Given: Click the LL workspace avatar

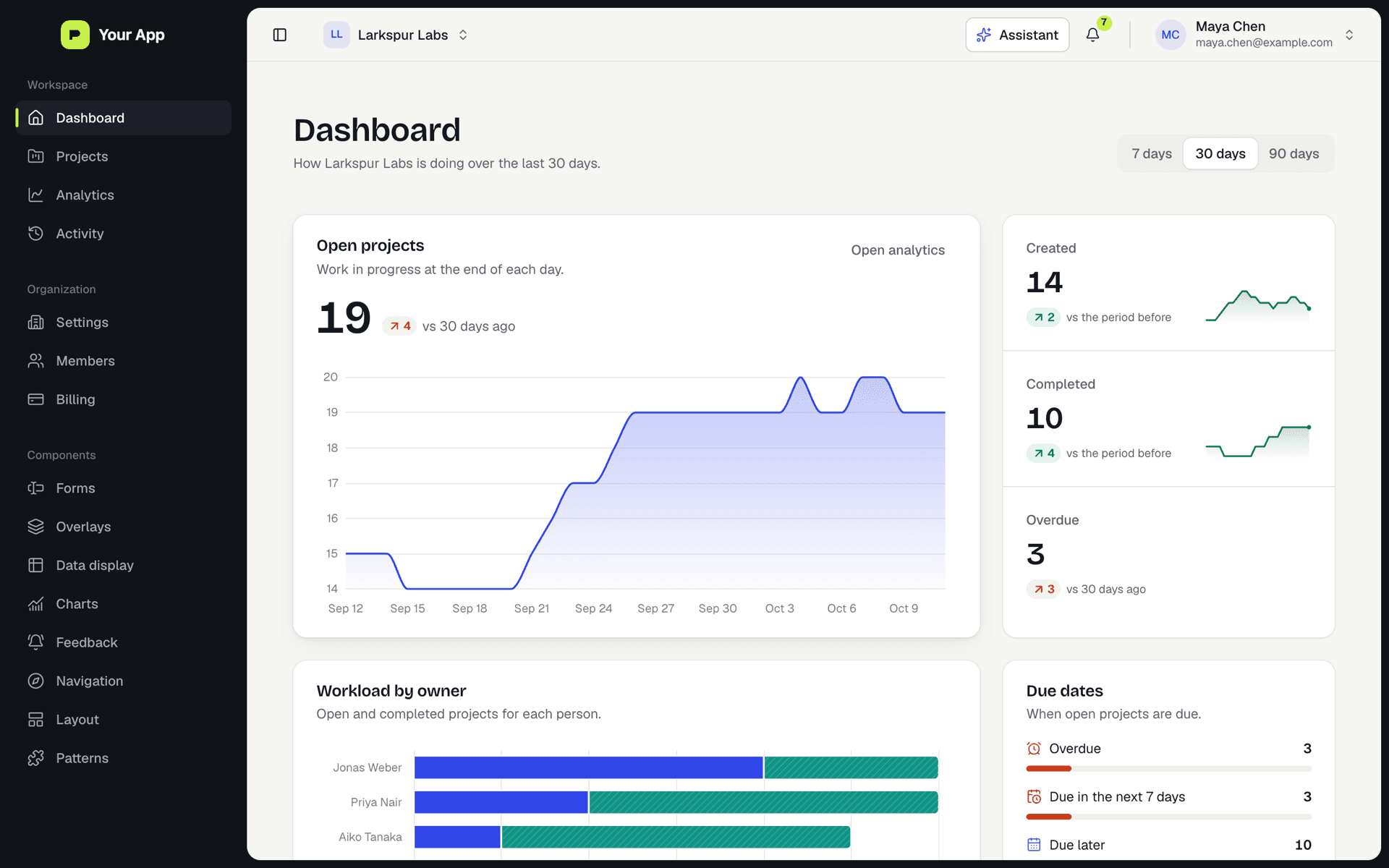Looking at the screenshot, I should point(336,35).
